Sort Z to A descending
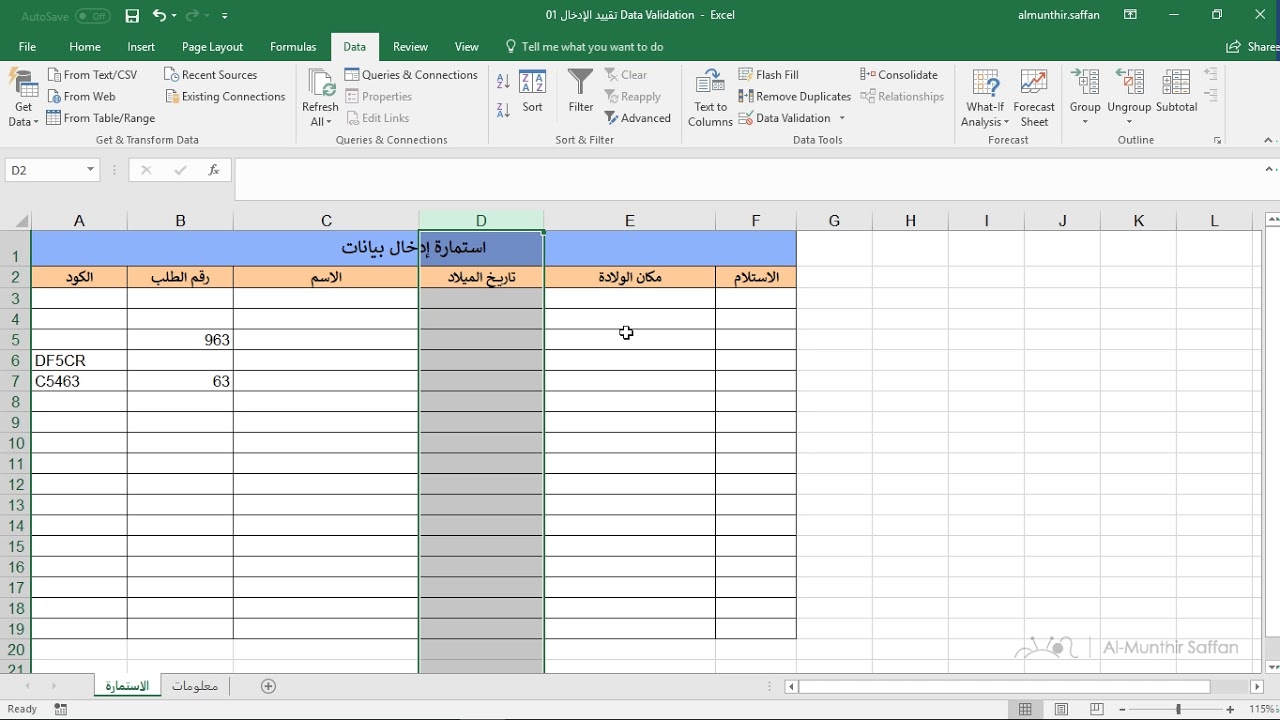This screenshot has height=720, width=1280. [503, 109]
